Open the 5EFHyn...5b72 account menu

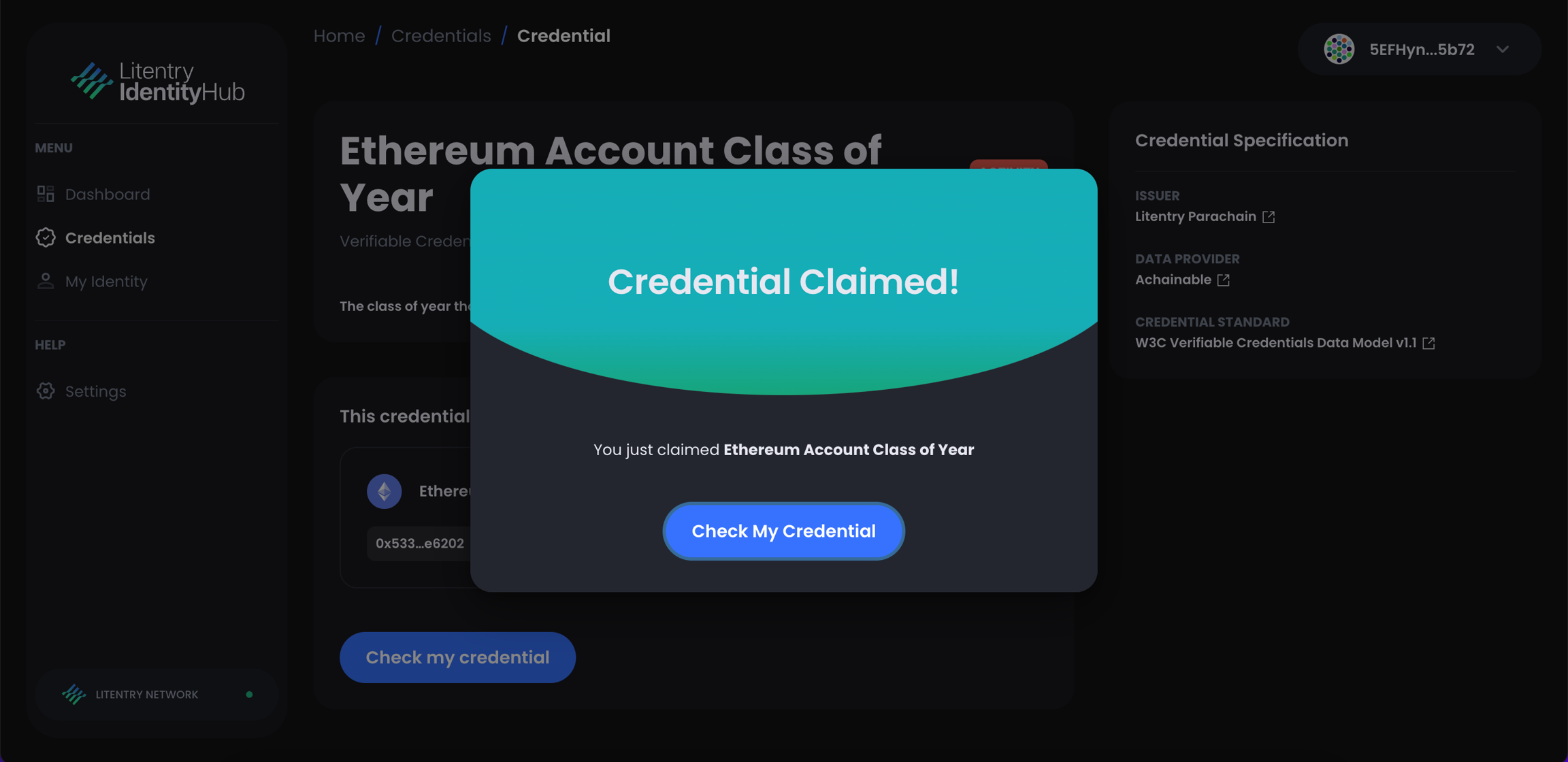point(1421,50)
